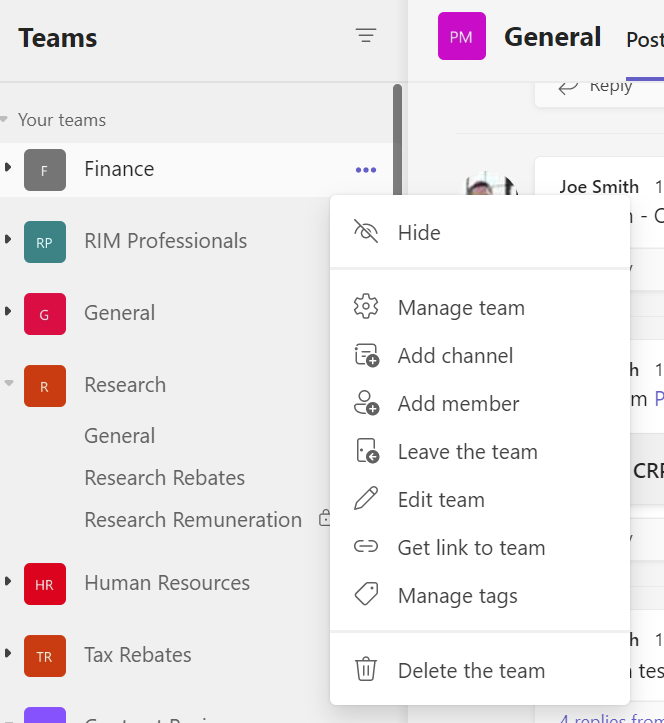Viewport: 664px width, 723px height.
Task: Click the Delete team trash icon
Action: (x=366, y=669)
